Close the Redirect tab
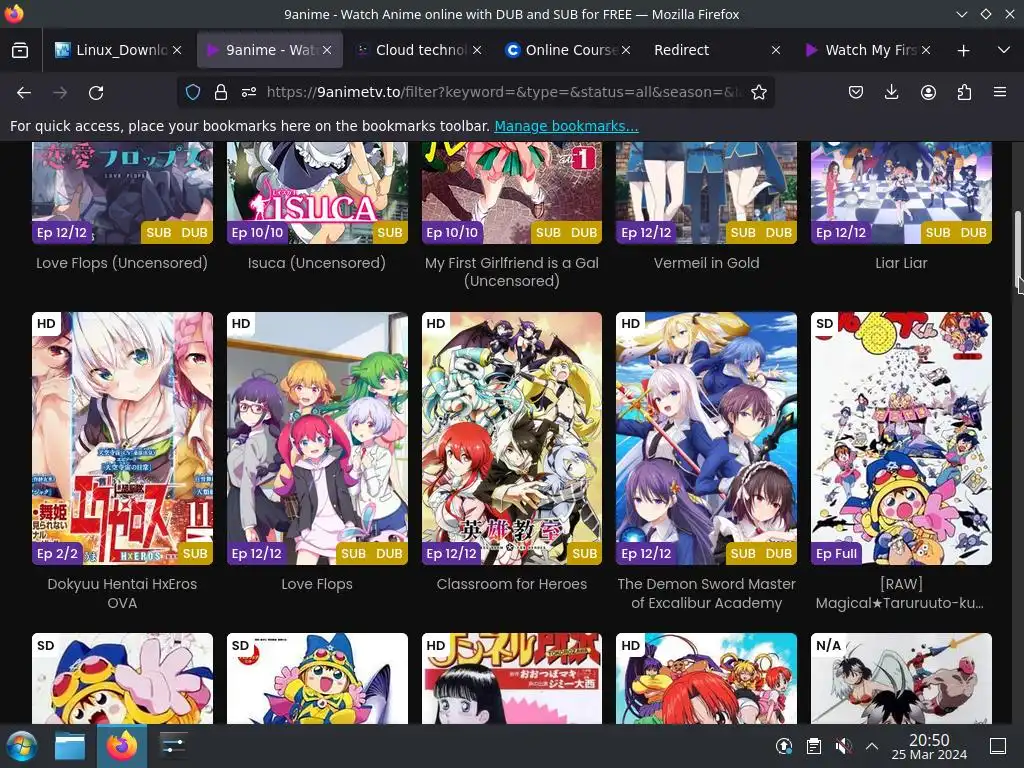Screen dimensions: 1024x768 776,50
